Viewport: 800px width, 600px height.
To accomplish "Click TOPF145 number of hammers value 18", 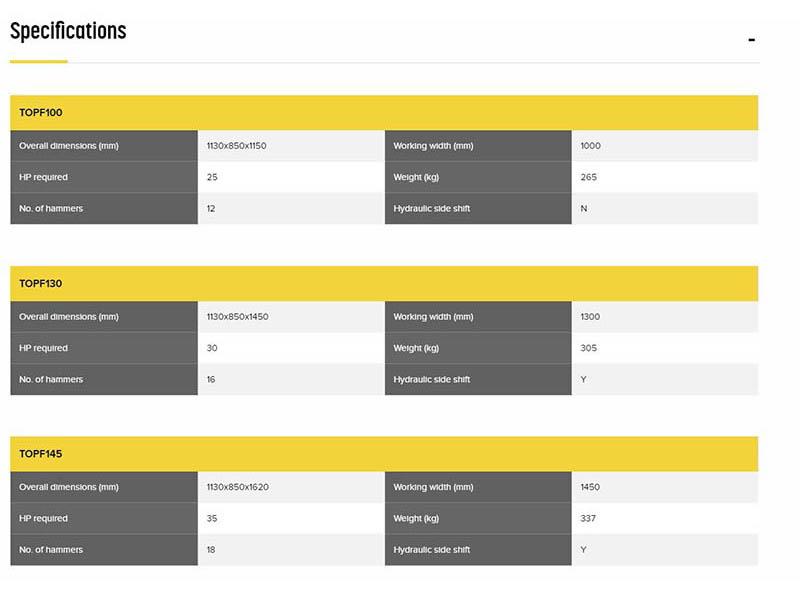I will (x=211, y=550).
